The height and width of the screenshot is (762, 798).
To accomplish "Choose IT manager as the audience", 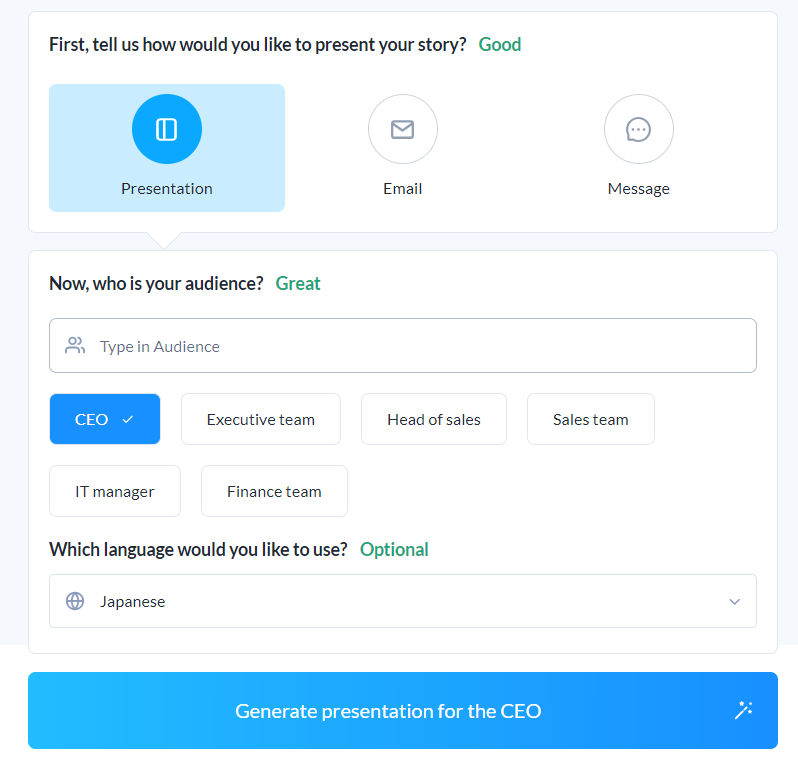I will click(x=115, y=491).
